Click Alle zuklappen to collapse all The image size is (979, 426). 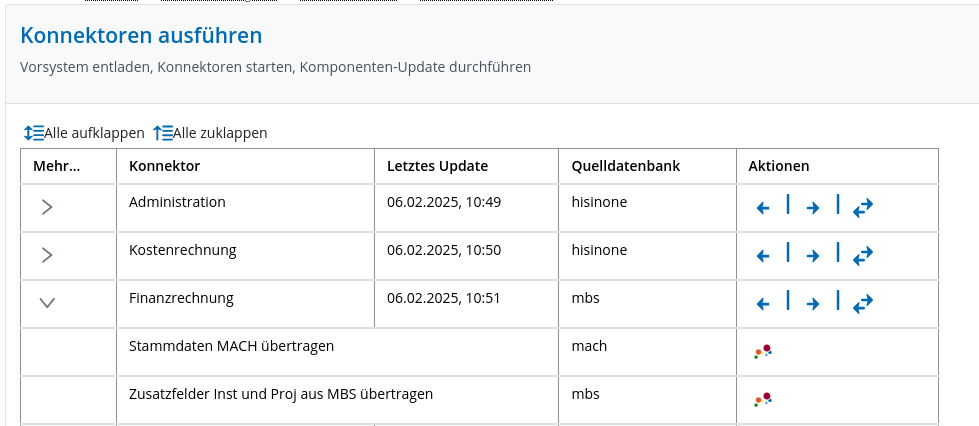tap(210, 133)
